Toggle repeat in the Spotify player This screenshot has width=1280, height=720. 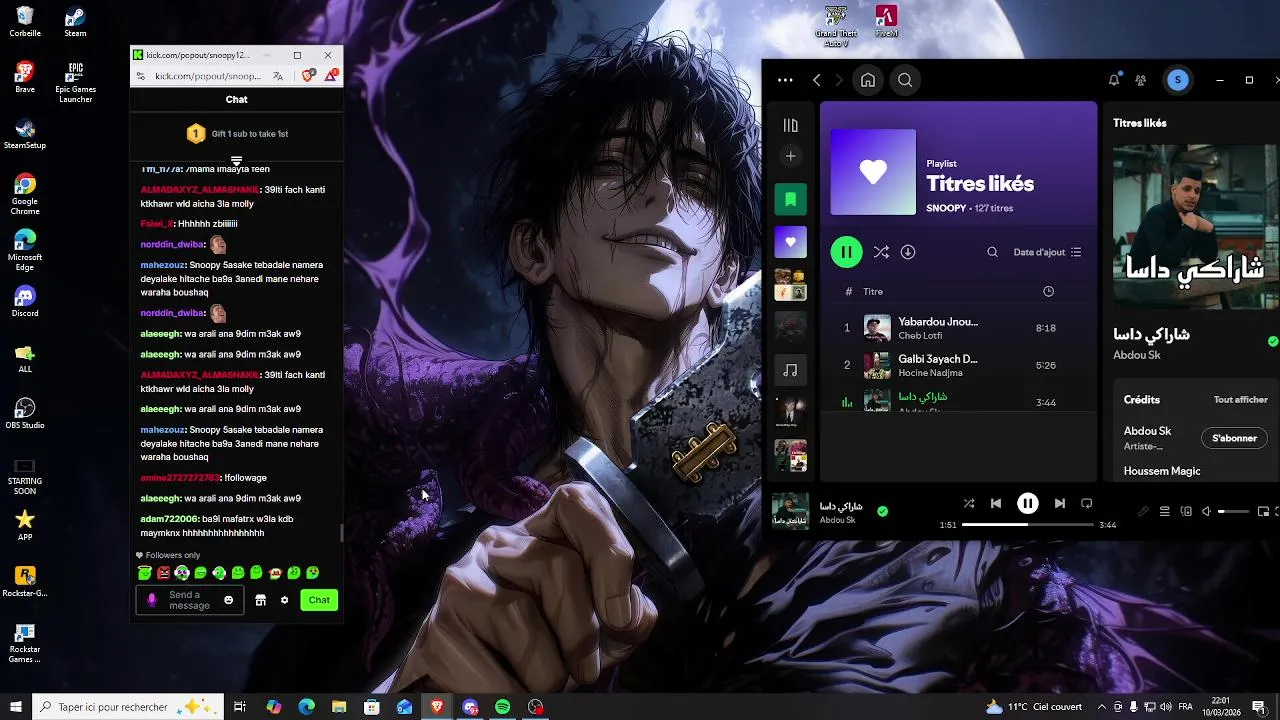pyautogui.click(x=1087, y=503)
